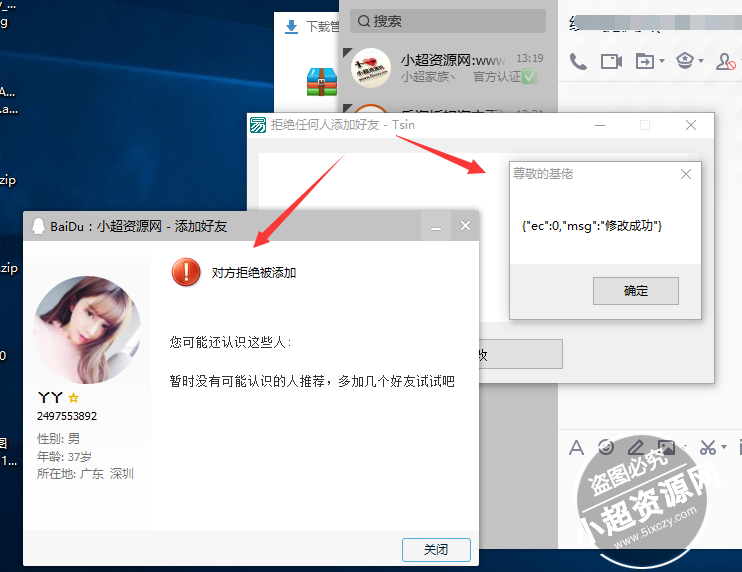Click the 搜索 search field in QQ
Image resolution: width=742 pixels, height=572 pixels.
[x=448, y=21]
